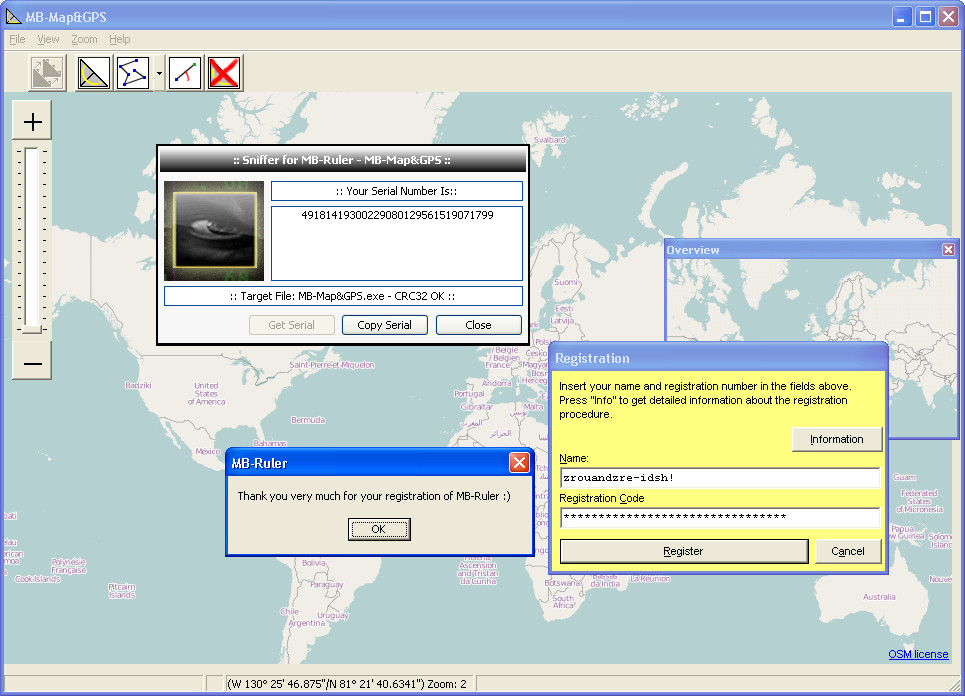Open the Help menu
Image resolution: width=965 pixels, height=696 pixels.
(119, 39)
